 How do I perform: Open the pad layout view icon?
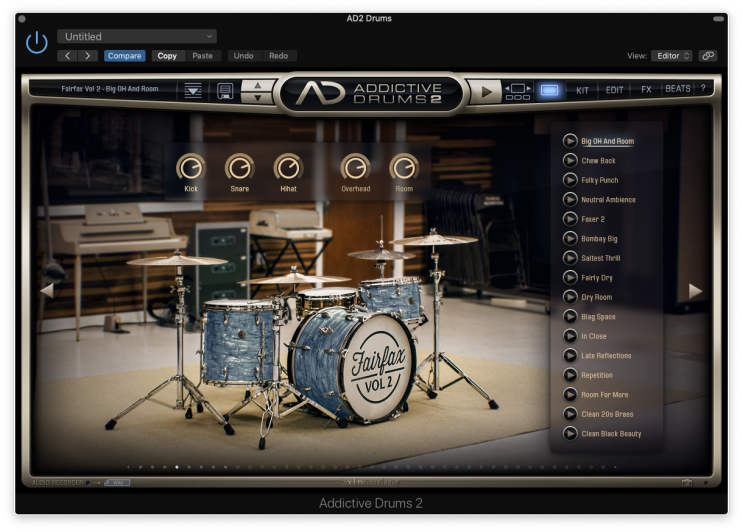tap(517, 91)
